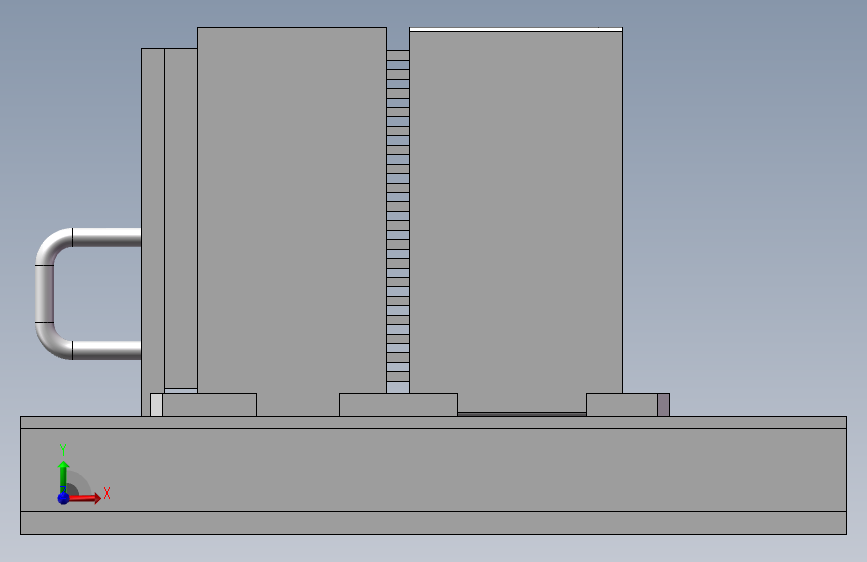
Task: Select the left foot block above the base
Action: 210,405
